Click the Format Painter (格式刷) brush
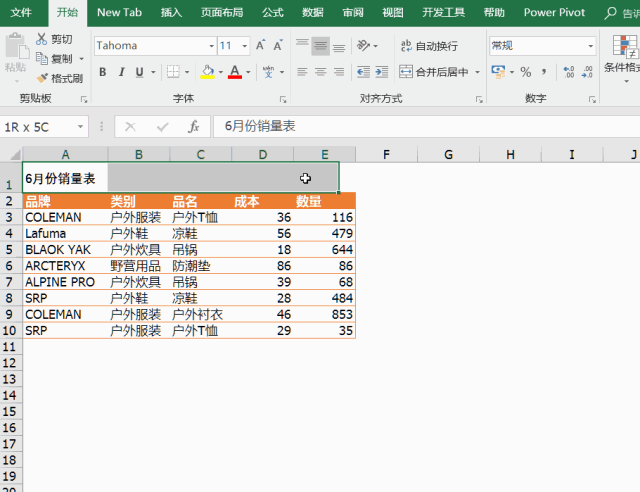This screenshot has width=640, height=492. [x=42, y=78]
